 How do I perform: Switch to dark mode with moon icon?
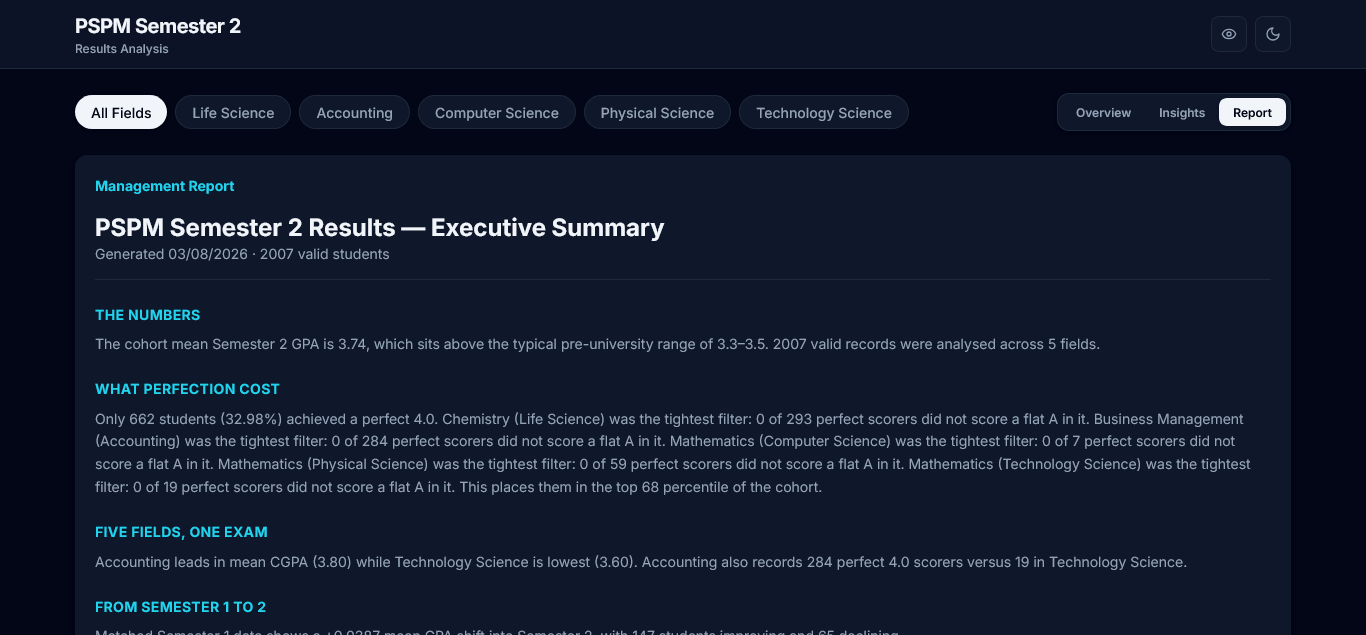point(1273,34)
